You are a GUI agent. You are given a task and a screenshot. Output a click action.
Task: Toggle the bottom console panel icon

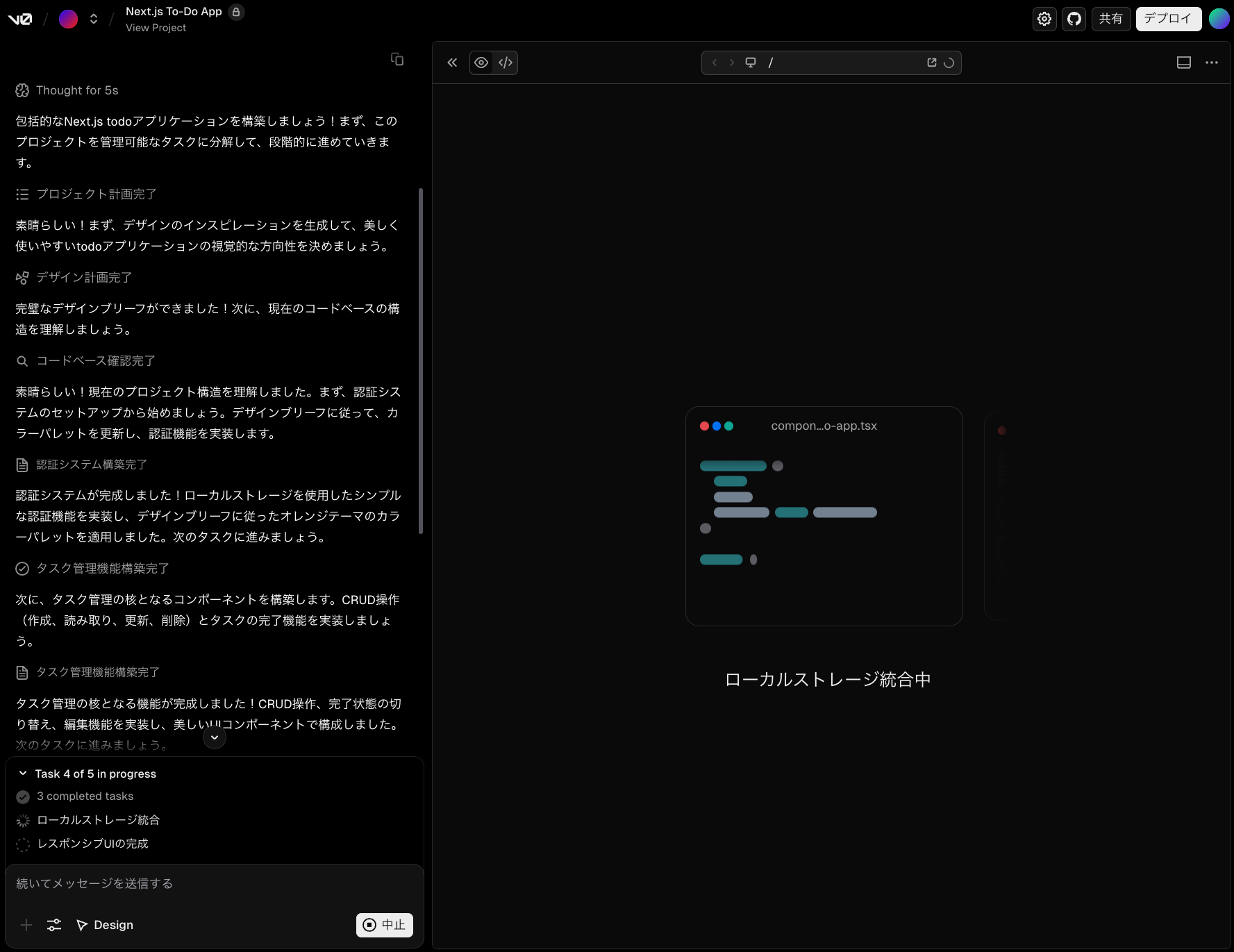pyautogui.click(x=1184, y=62)
